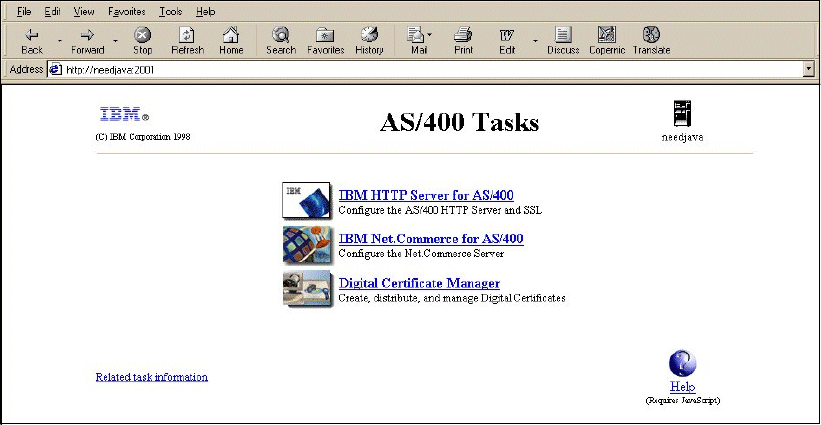
Task: Click the '(Requires JavaScript)' note
Action: pos(683,400)
